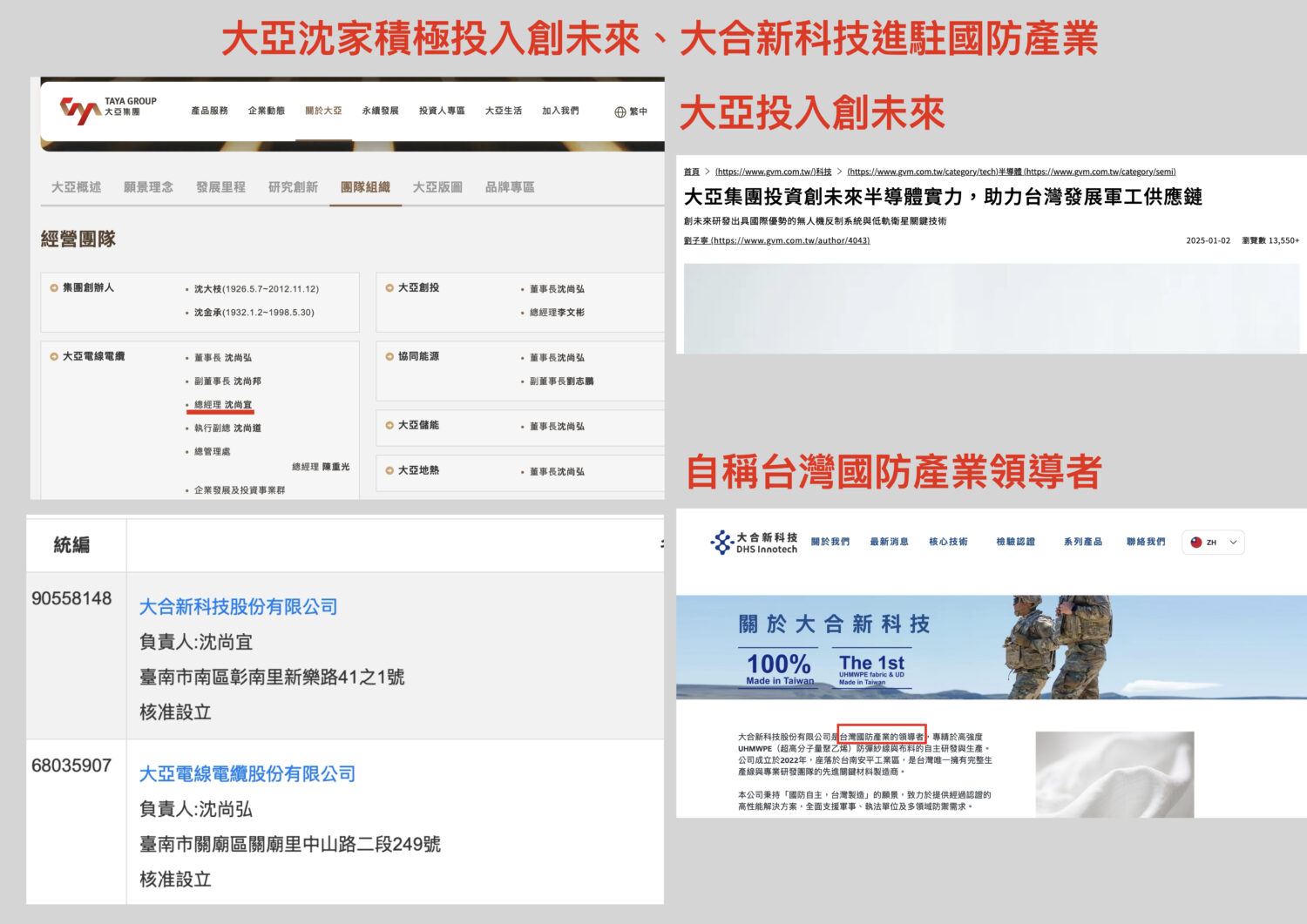Click the Taiwan flag language icon
The height and width of the screenshot is (924, 1307).
click(1196, 543)
